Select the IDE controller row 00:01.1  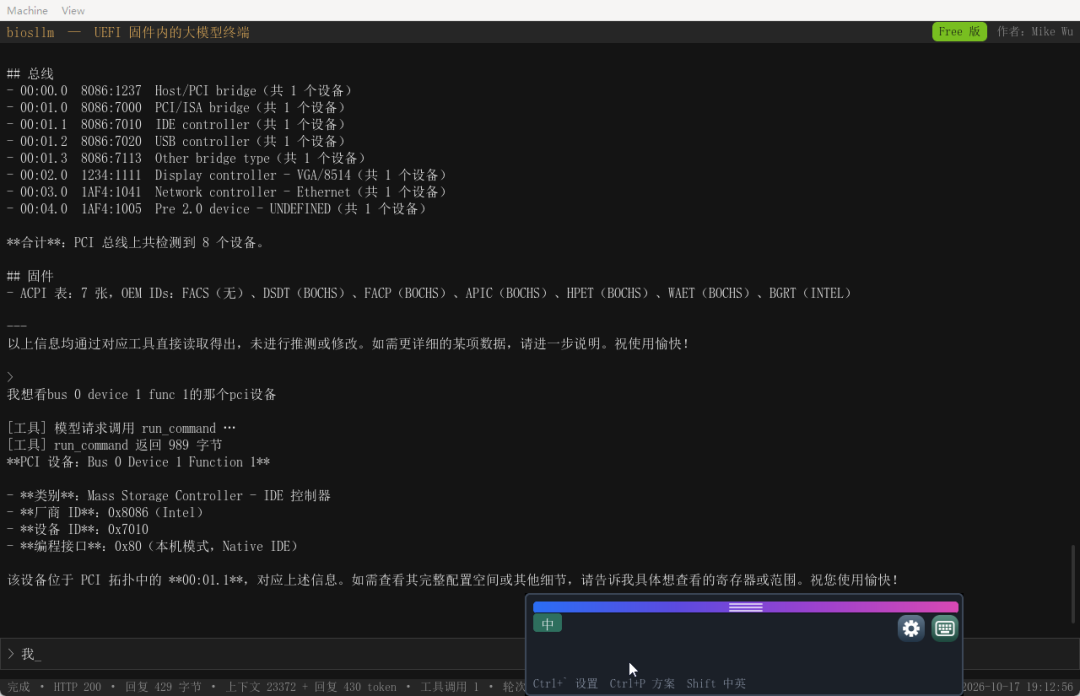[176, 125]
